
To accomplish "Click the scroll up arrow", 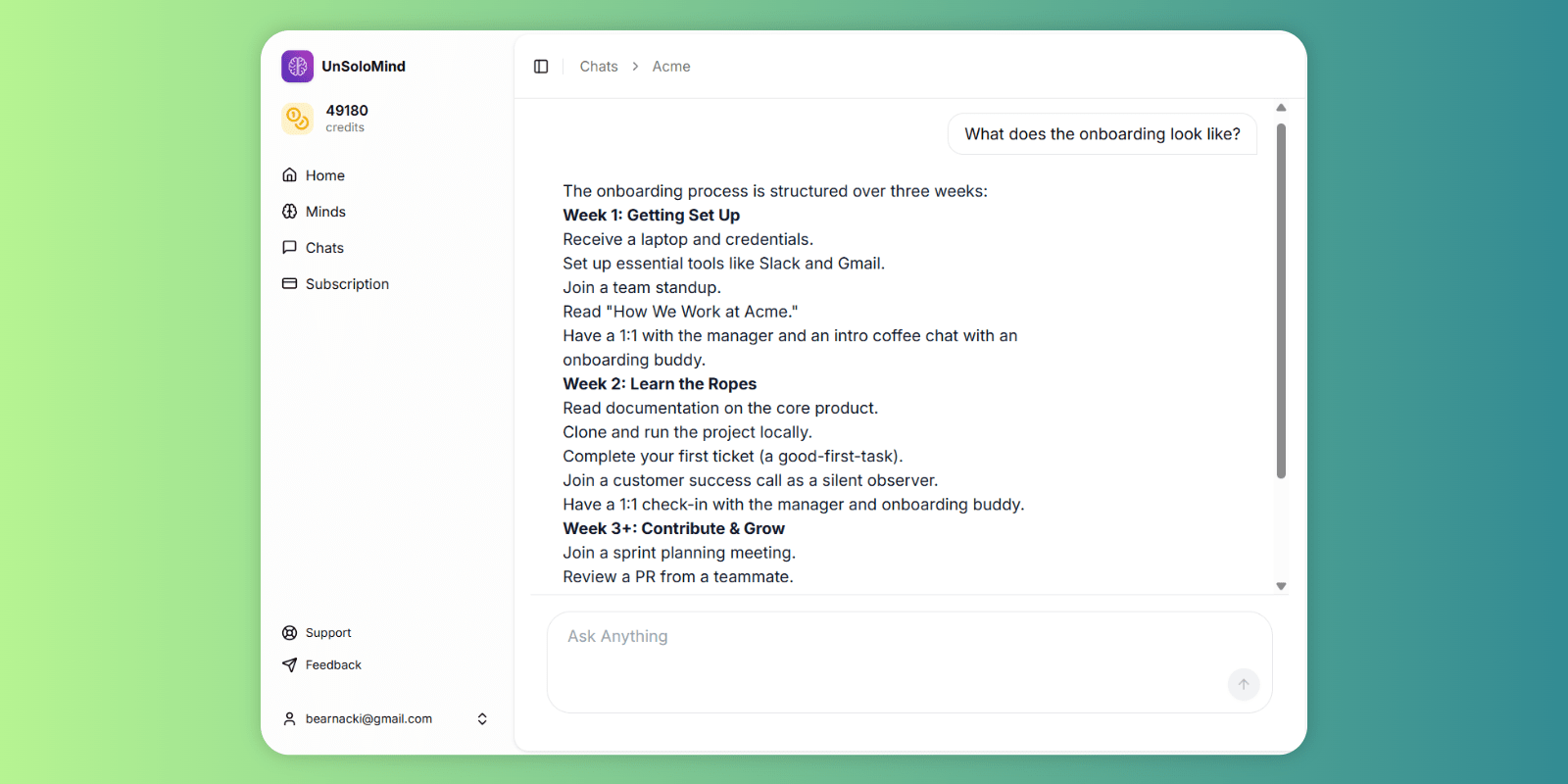I will tap(1281, 108).
